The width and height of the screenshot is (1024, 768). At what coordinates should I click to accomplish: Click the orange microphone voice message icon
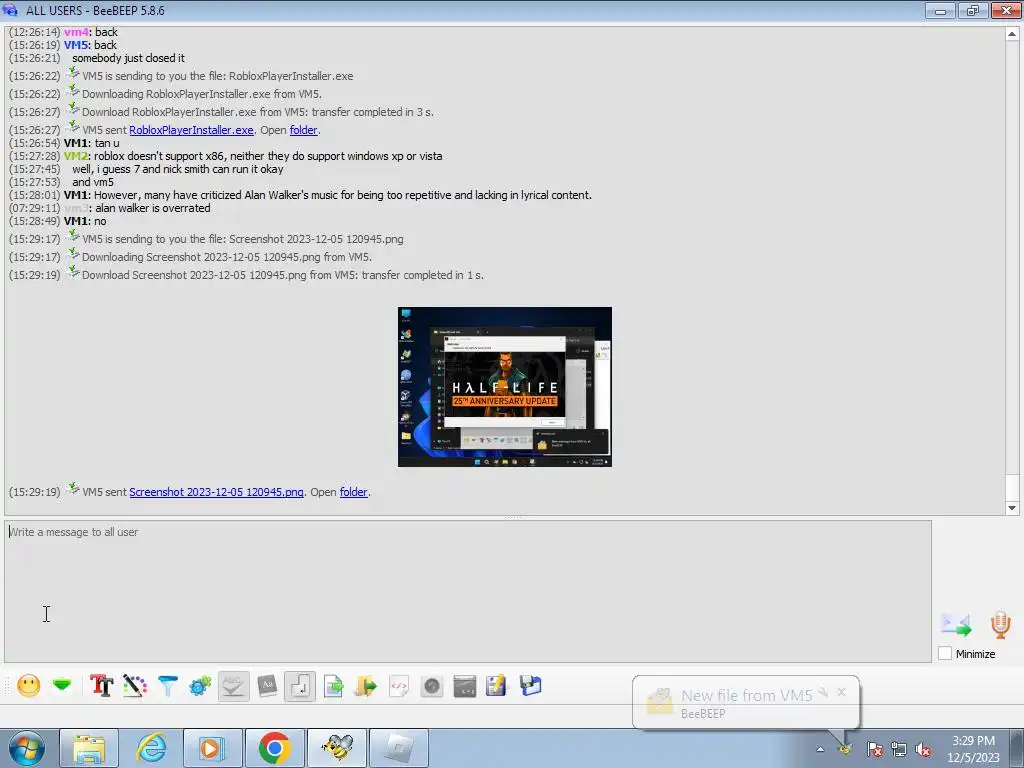[x=1000, y=625]
